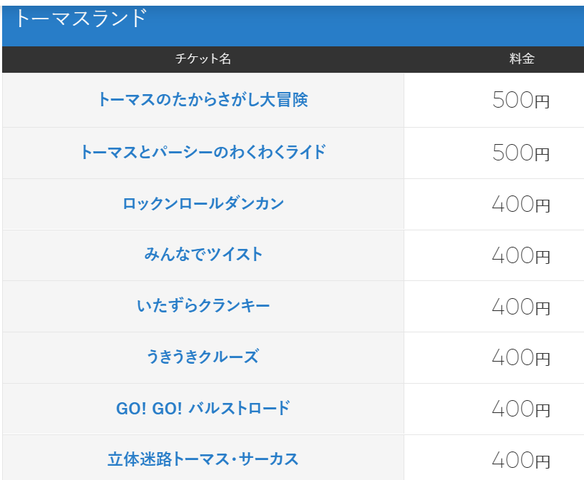
Task: Click blank area of the blue section banner
Action: 365,26
